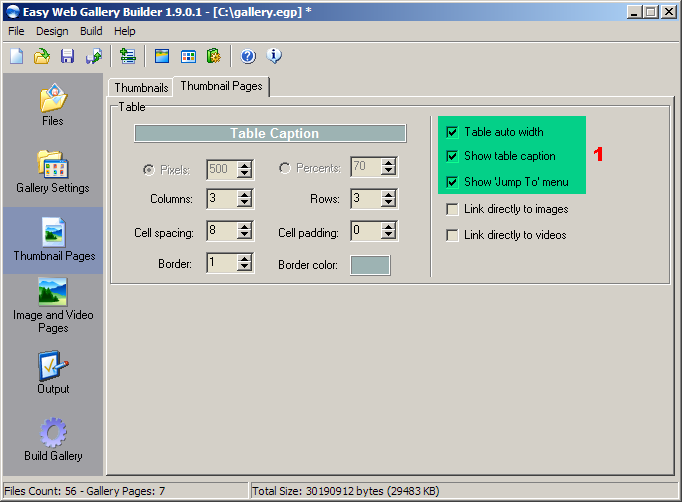
Task: Enable Link directly to images
Action: [452, 209]
